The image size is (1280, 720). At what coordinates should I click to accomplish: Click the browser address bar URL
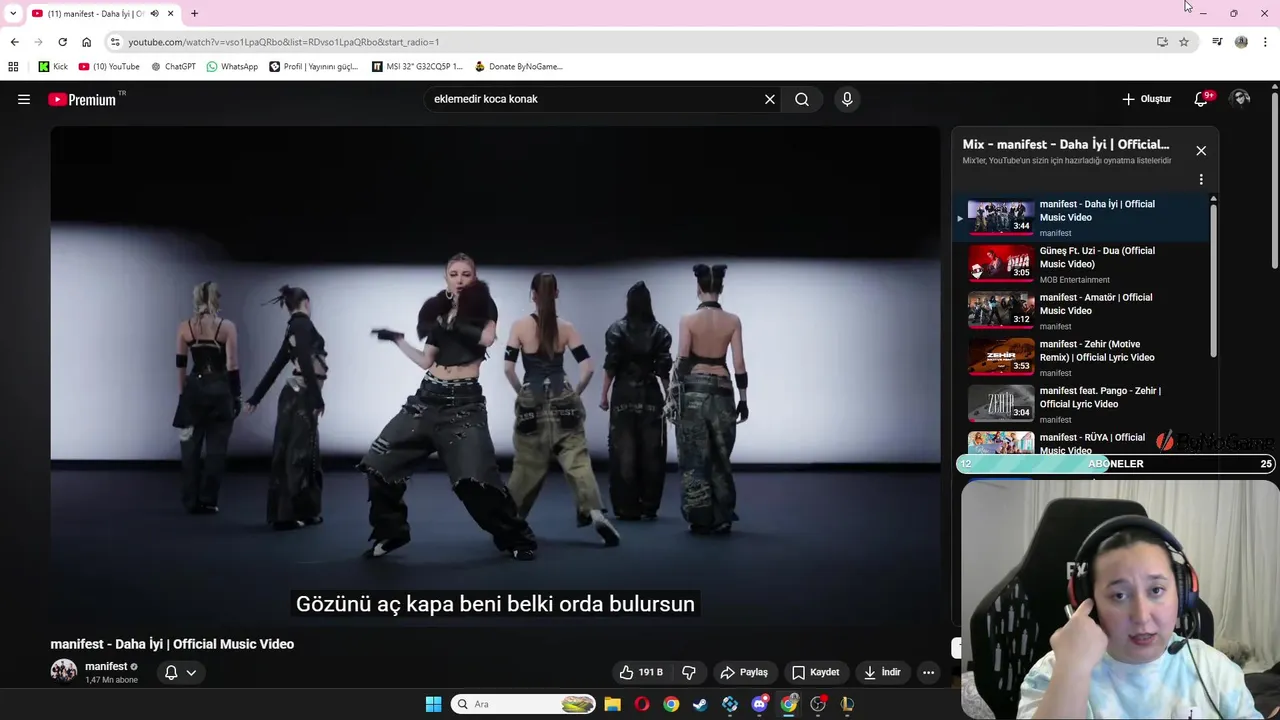(284, 42)
